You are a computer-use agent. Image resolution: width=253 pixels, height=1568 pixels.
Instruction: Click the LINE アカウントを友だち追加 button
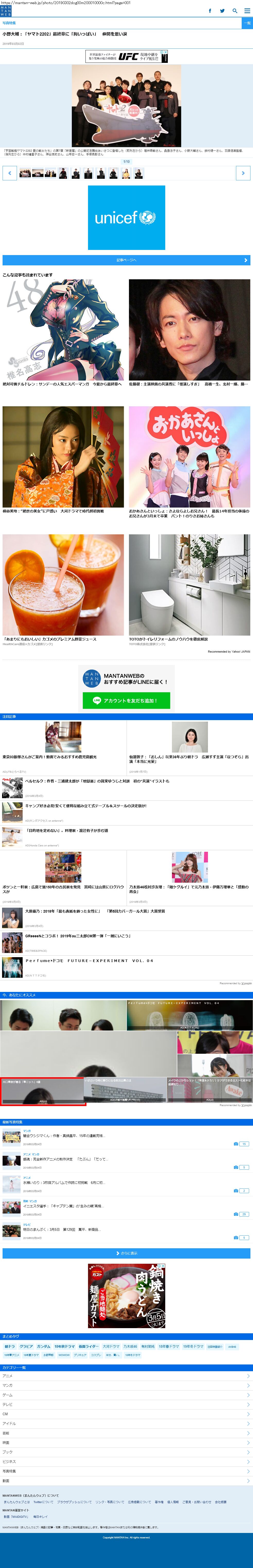point(127,701)
